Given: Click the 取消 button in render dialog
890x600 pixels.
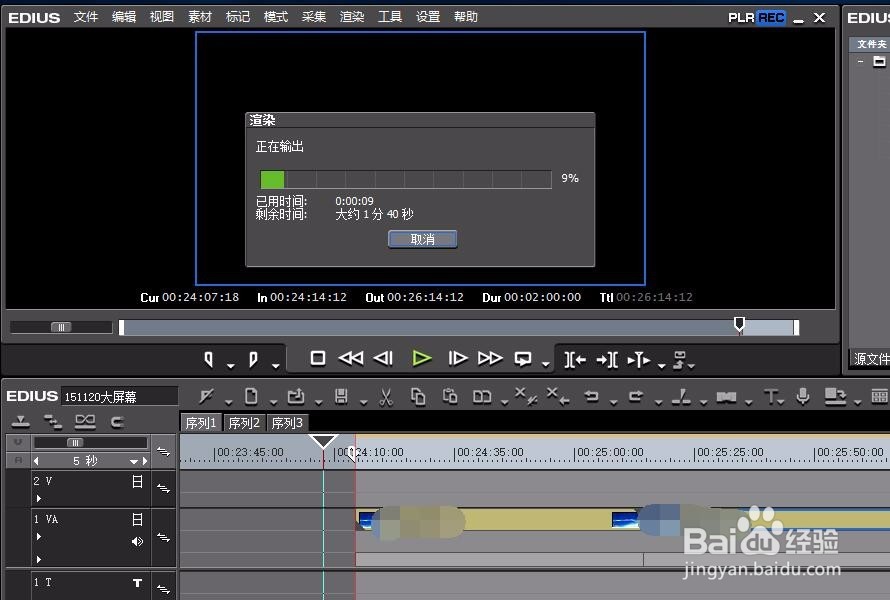Looking at the screenshot, I should [422, 239].
